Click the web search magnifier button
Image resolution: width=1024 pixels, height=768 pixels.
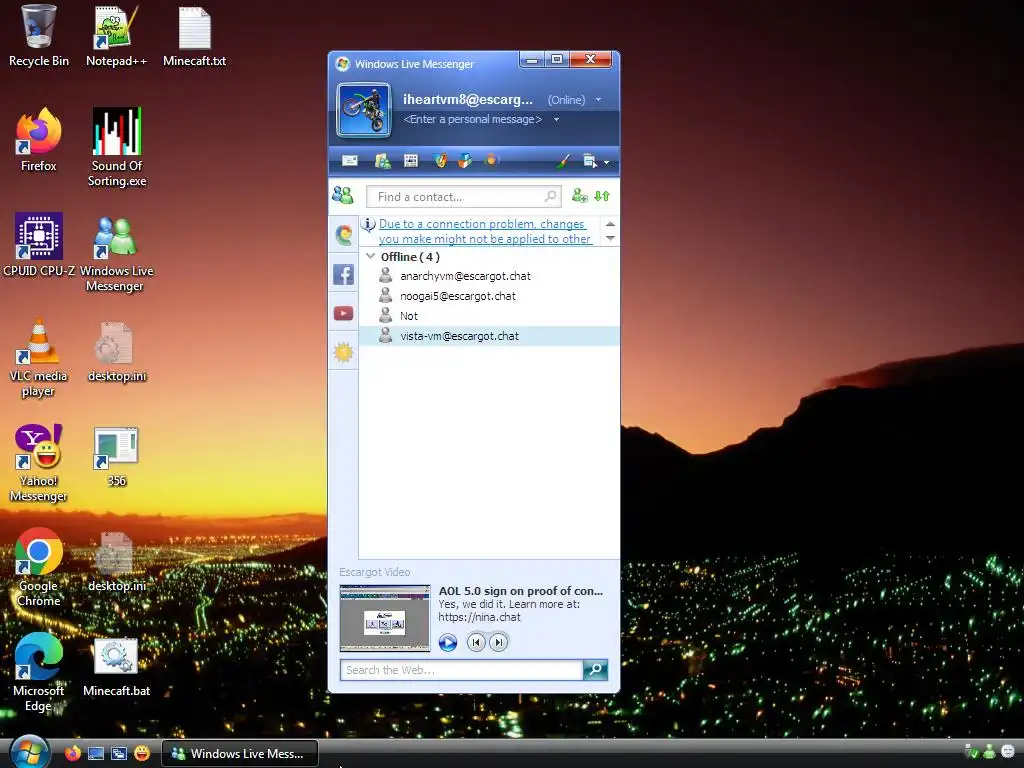click(x=596, y=669)
